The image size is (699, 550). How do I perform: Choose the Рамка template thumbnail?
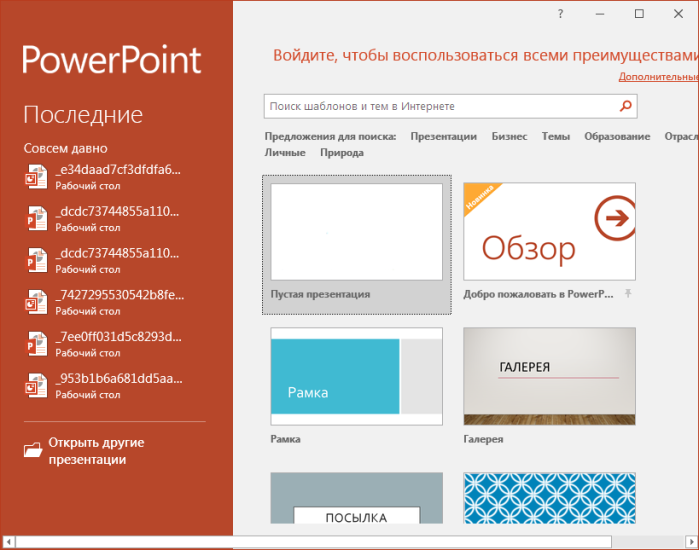click(x=357, y=376)
